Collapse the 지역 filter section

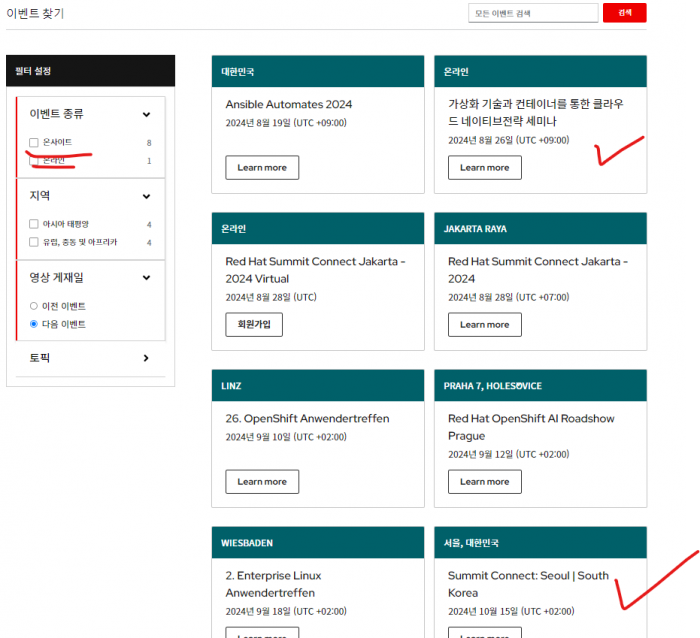(146, 196)
